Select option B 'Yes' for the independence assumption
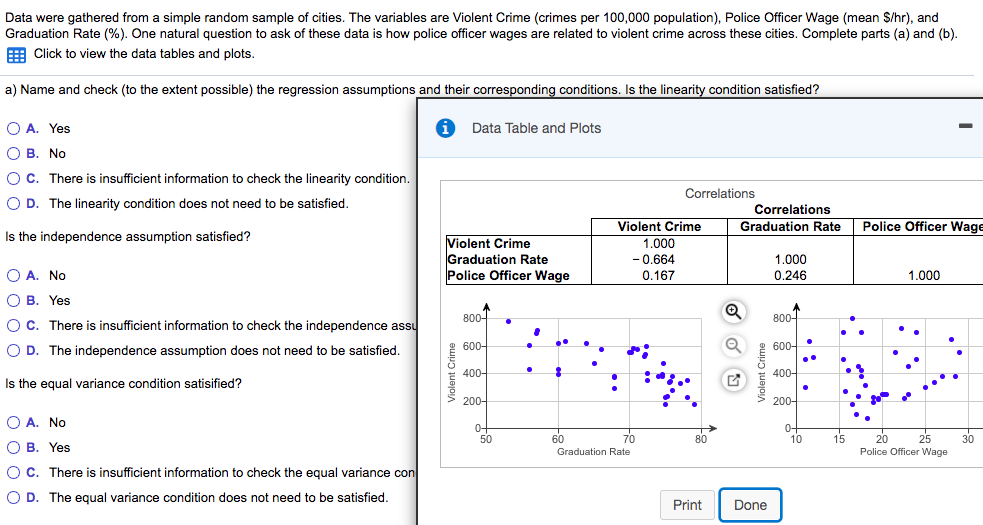Image resolution: width=983 pixels, height=525 pixels. [x=13, y=300]
